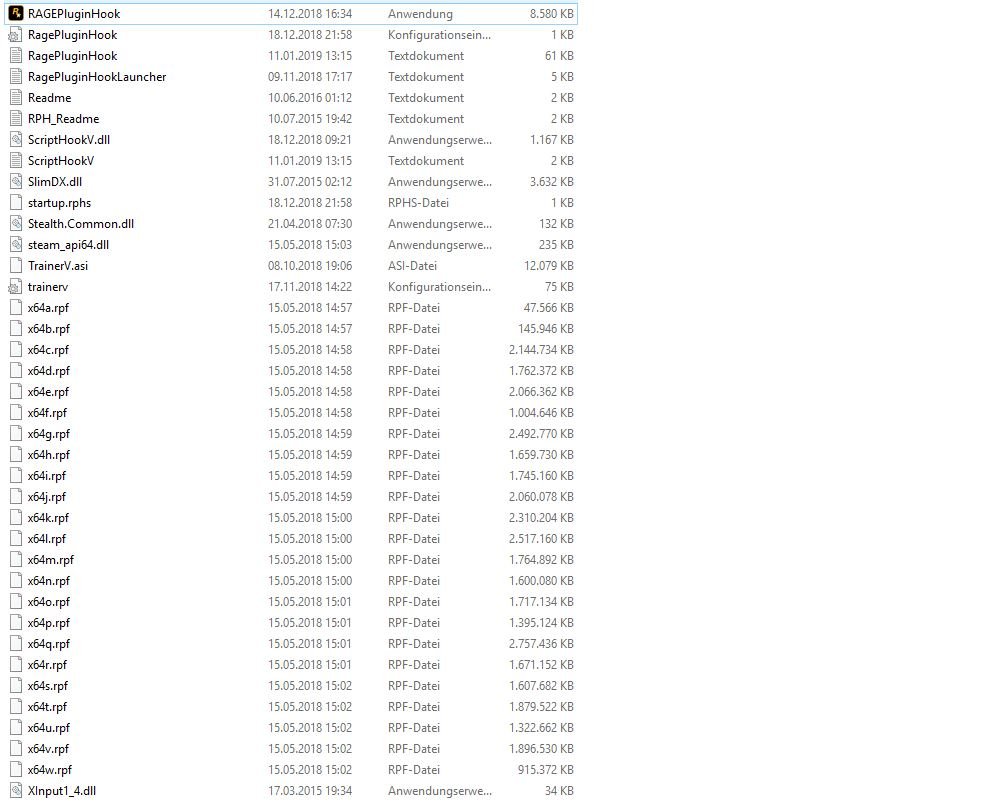The height and width of the screenshot is (805, 1000).
Task: Click the startup.rphs blank file icon
Action: (x=16, y=203)
